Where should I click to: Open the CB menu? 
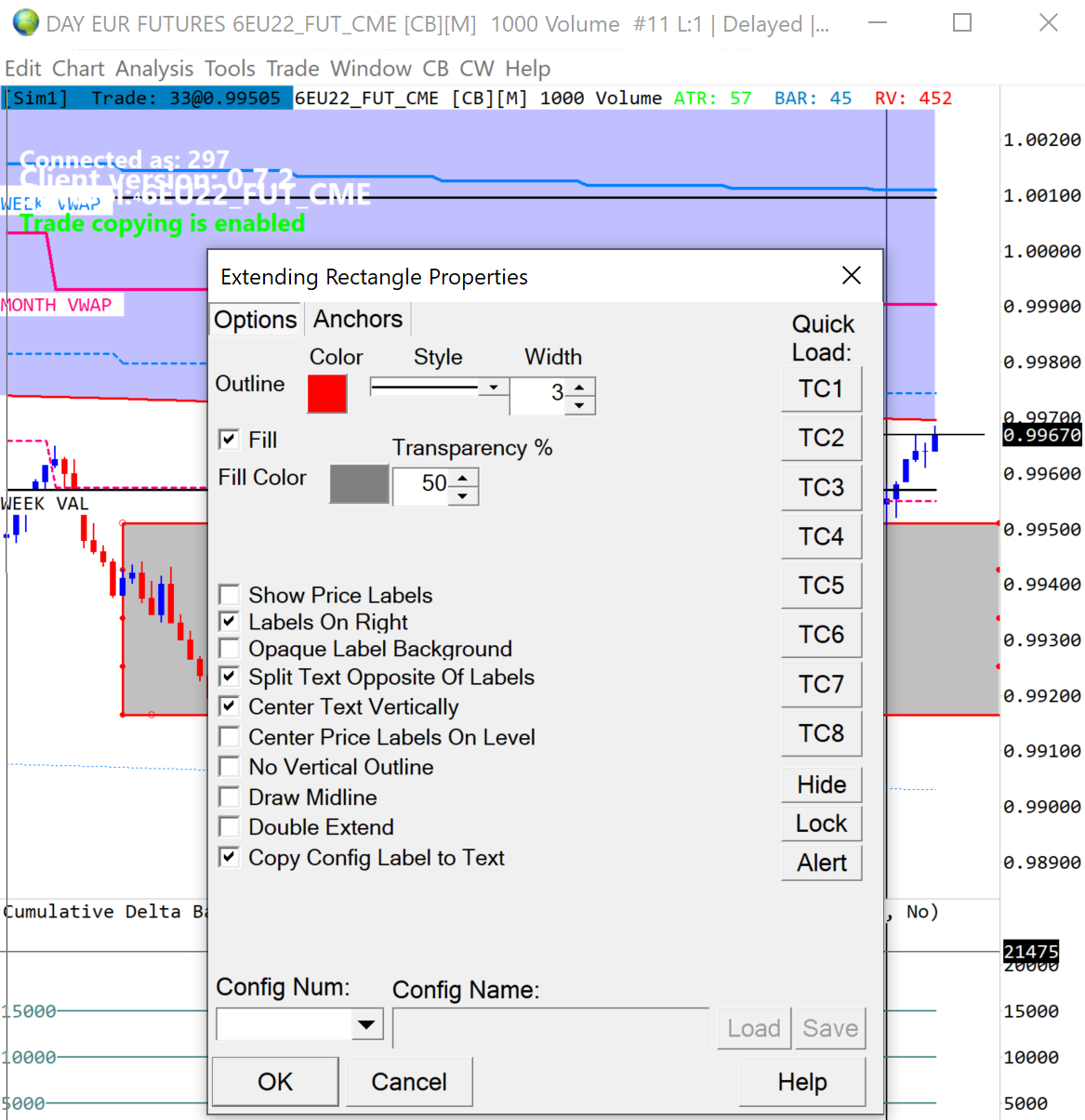(435, 69)
